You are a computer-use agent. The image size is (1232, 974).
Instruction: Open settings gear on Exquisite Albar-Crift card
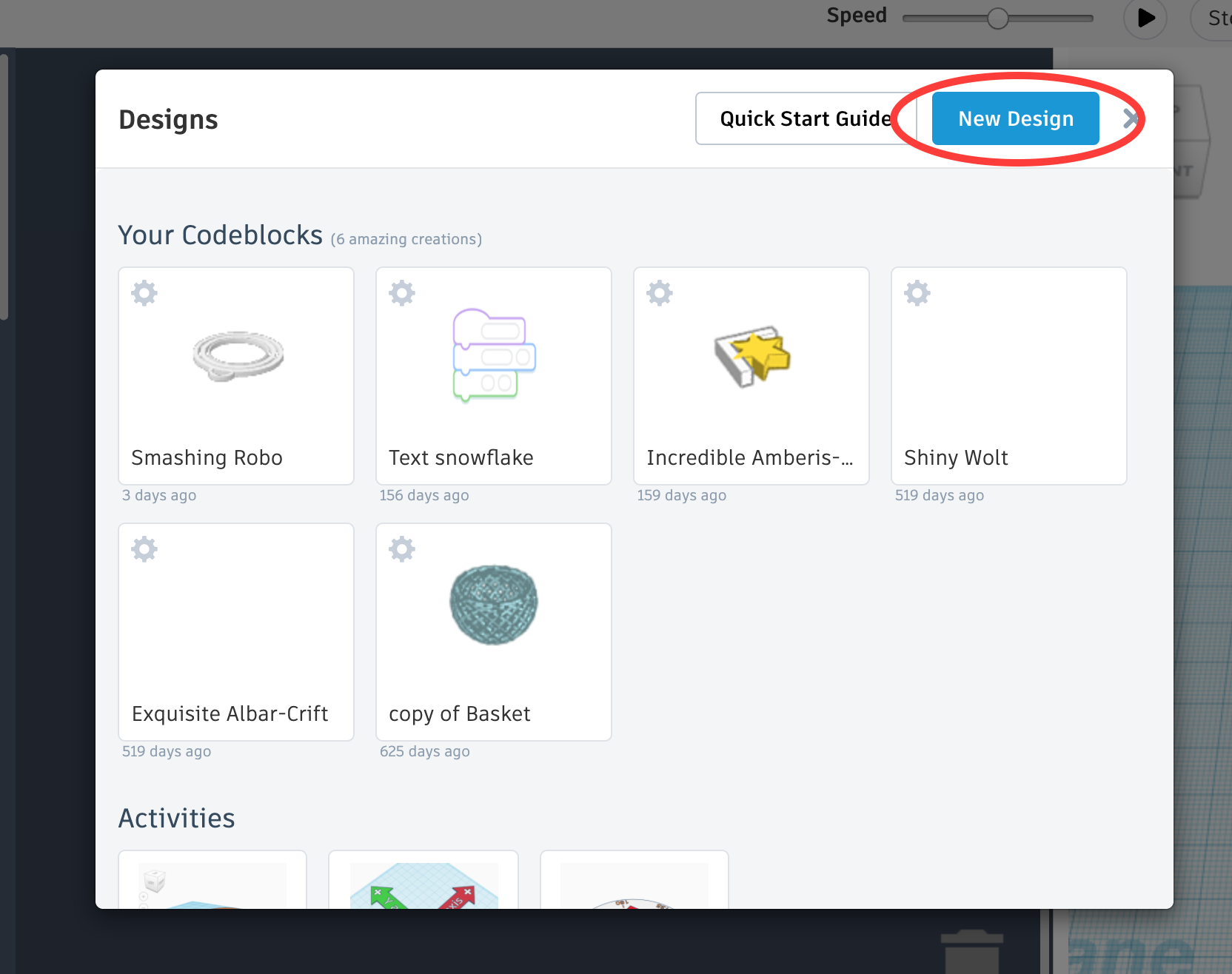pyautogui.click(x=144, y=548)
